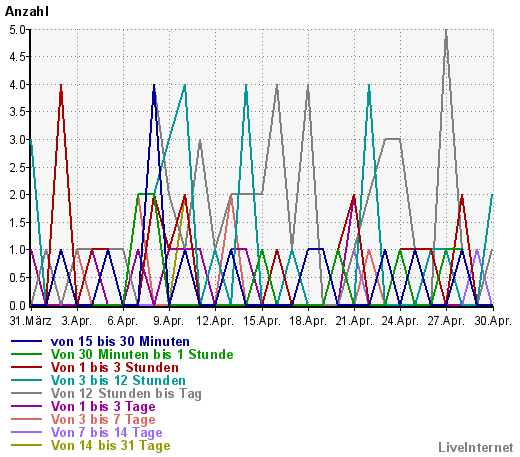This screenshot has width=520, height=457.
Task: Click the '12.Apr.' date label
Action: click(x=215, y=321)
